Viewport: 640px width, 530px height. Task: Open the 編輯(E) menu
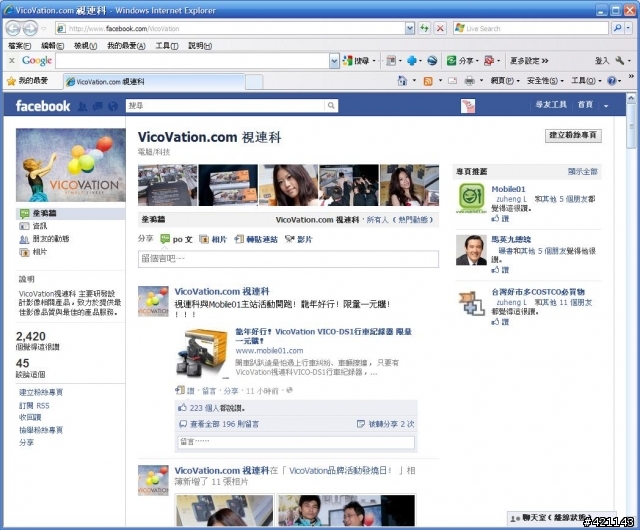pyautogui.click(x=53, y=46)
